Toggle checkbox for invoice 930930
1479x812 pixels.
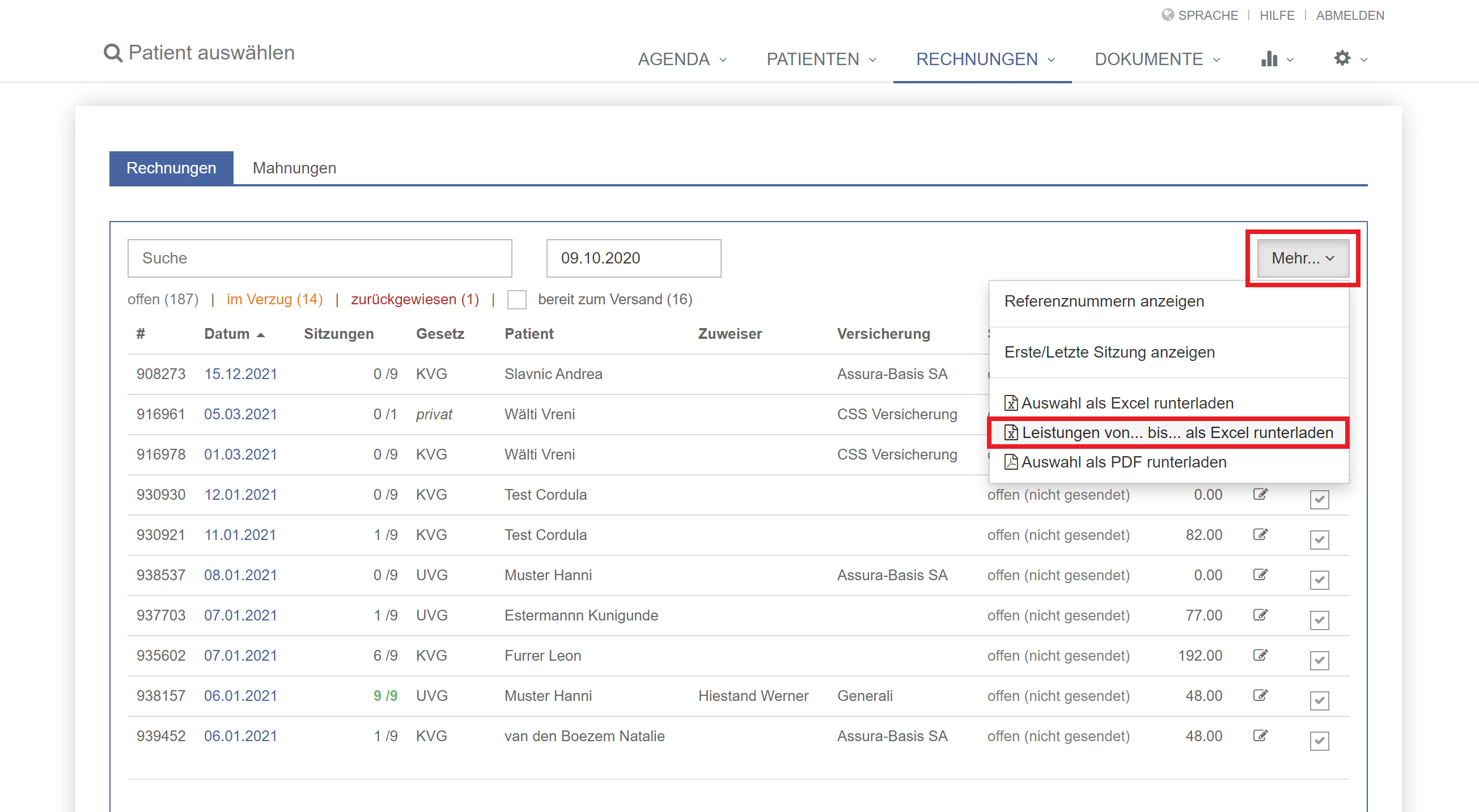pyautogui.click(x=1319, y=499)
